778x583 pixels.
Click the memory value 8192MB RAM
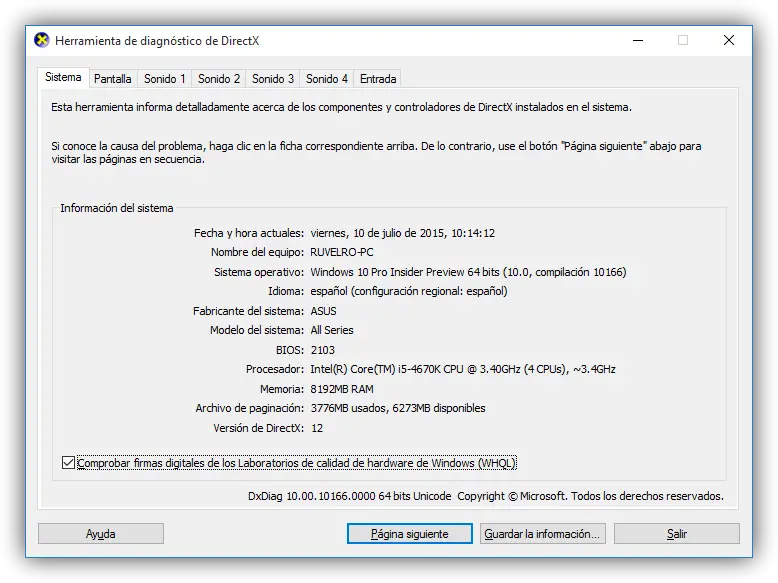[x=342, y=389]
